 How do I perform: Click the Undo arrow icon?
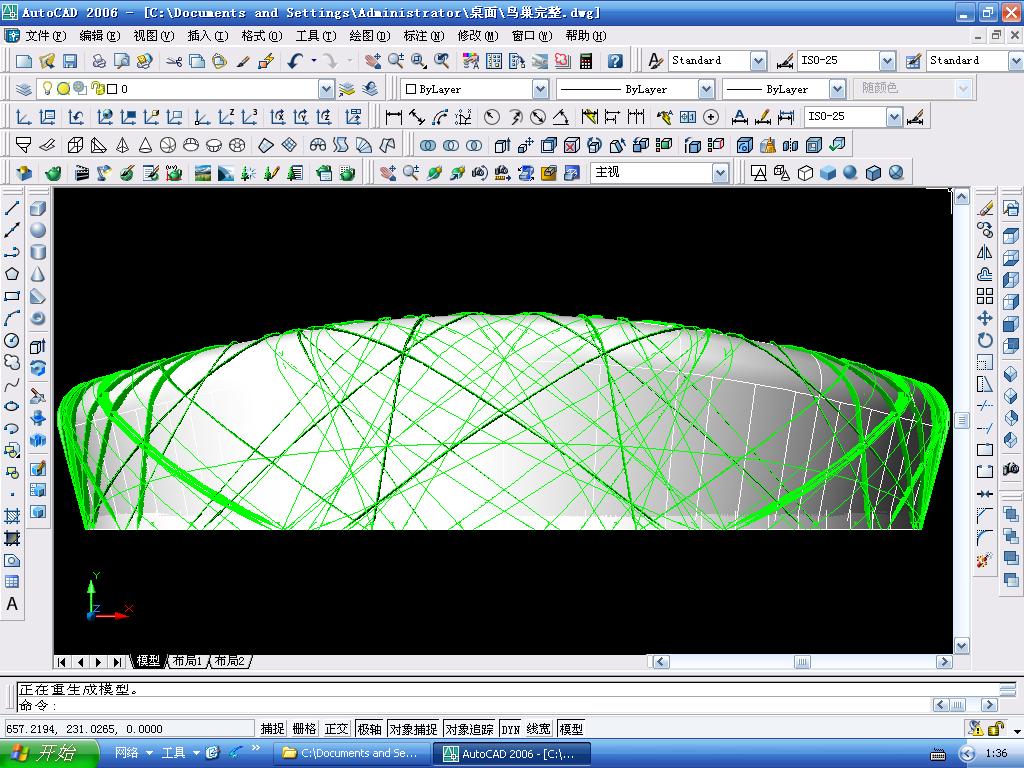pos(295,61)
